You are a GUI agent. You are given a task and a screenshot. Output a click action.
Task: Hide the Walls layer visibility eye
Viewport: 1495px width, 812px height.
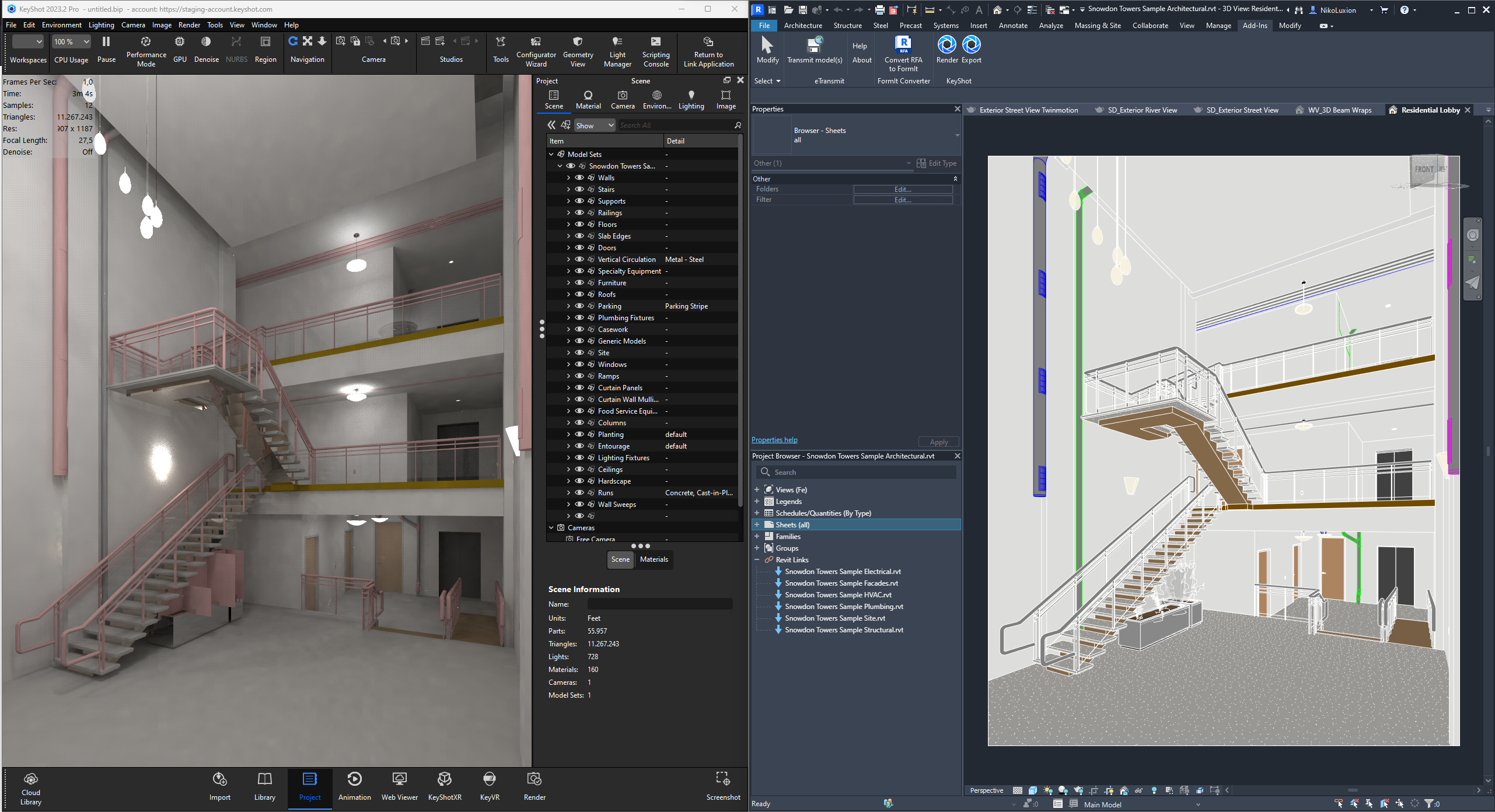579,178
